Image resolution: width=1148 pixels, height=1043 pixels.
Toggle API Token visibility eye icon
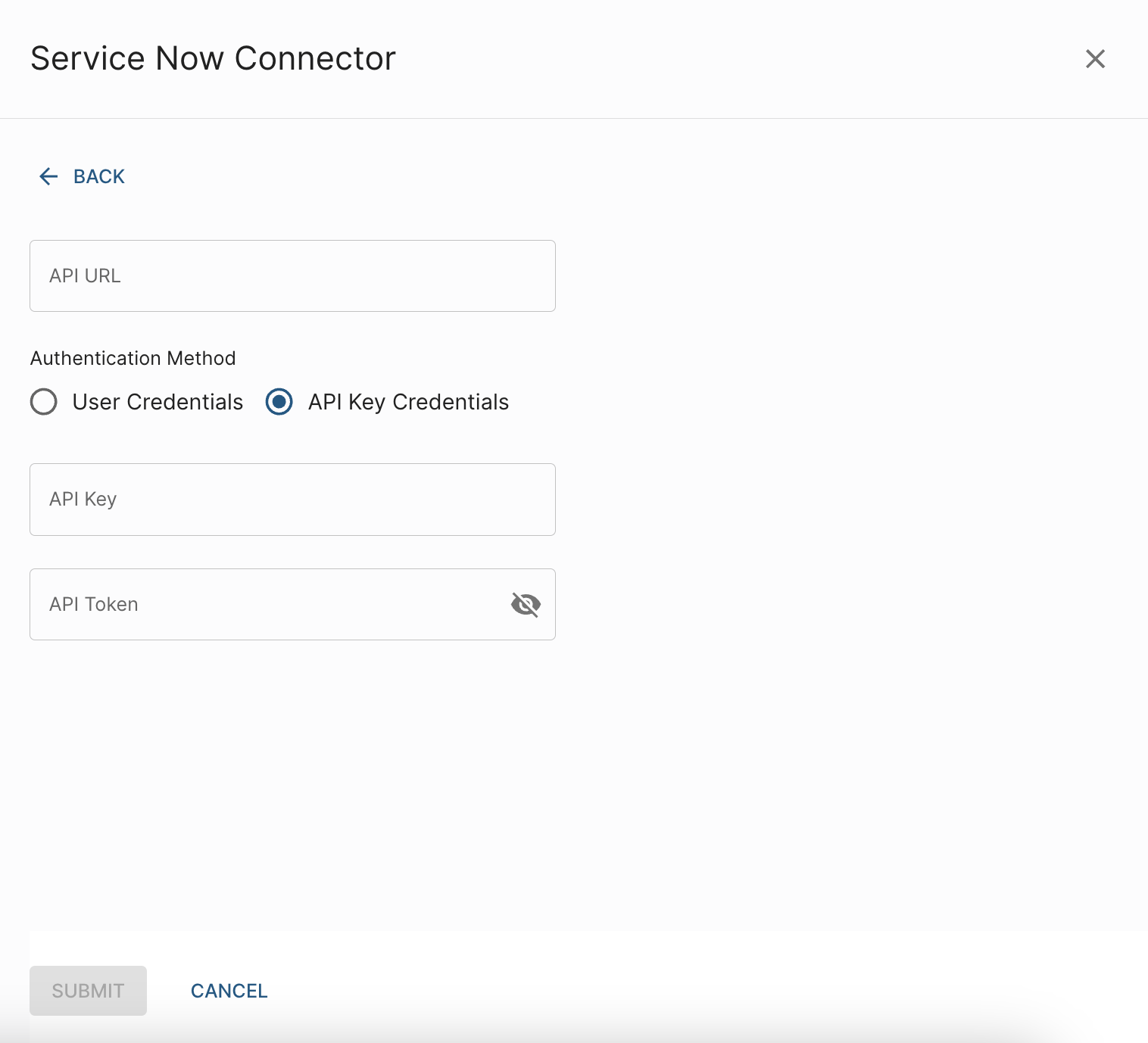pyautogui.click(x=526, y=604)
